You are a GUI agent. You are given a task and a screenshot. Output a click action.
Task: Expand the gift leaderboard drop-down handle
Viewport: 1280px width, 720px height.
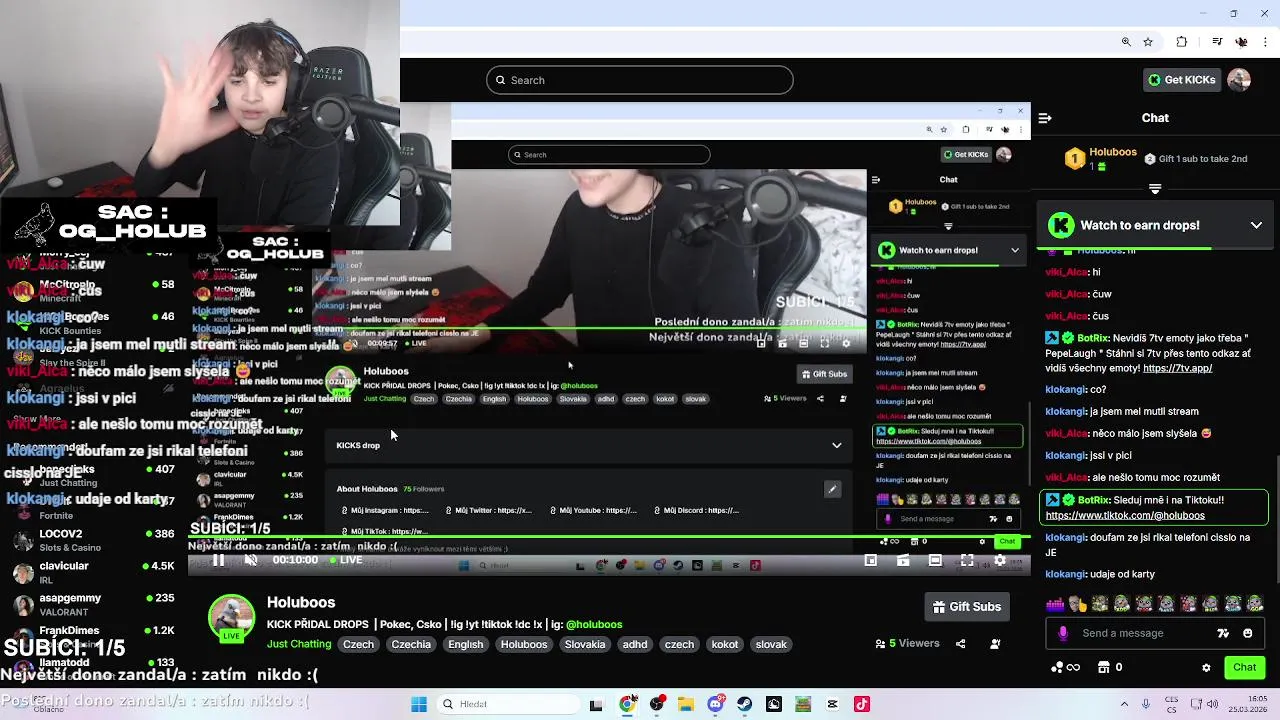tap(1155, 188)
